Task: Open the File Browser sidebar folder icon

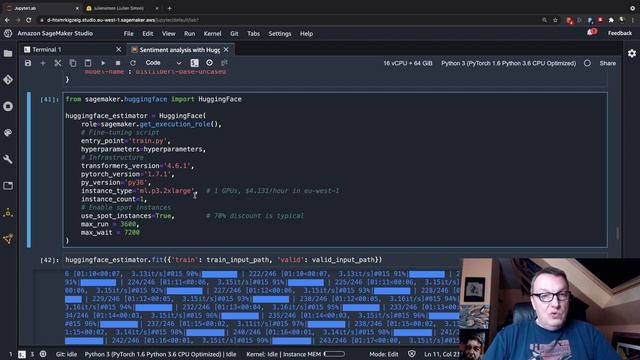Action: [x=8, y=53]
